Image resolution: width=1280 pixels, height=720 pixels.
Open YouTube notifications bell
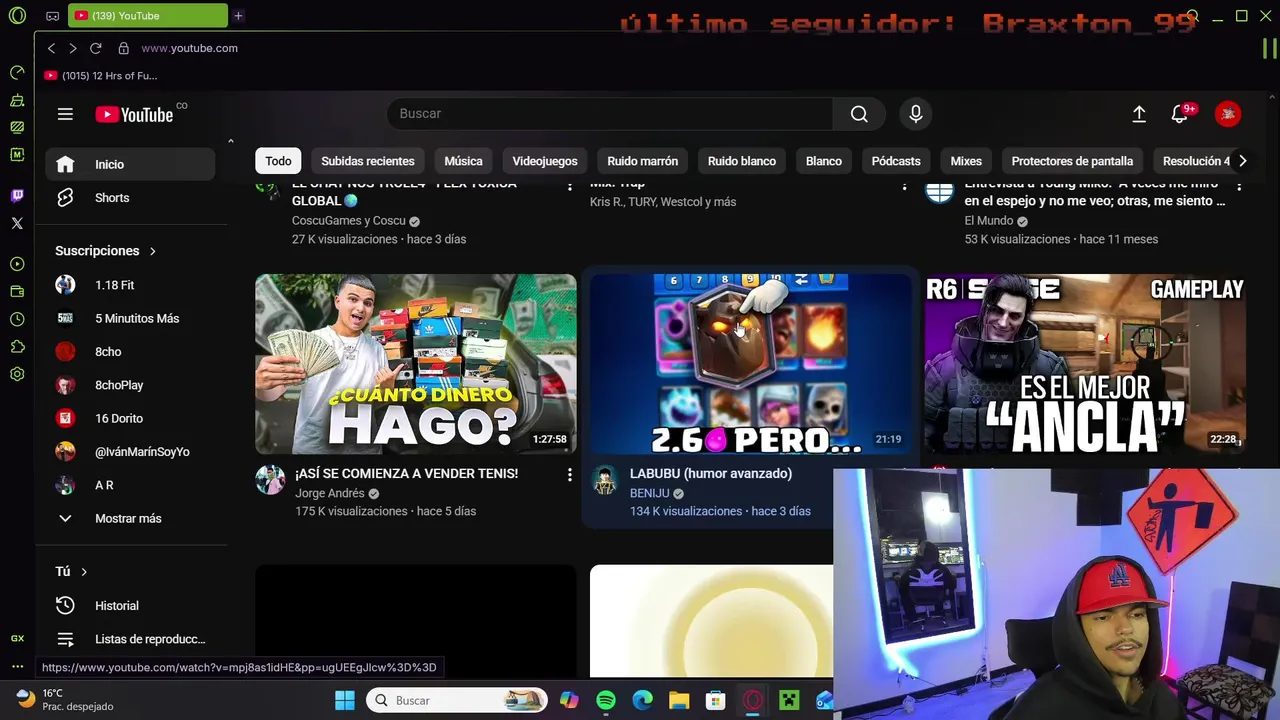point(1180,114)
